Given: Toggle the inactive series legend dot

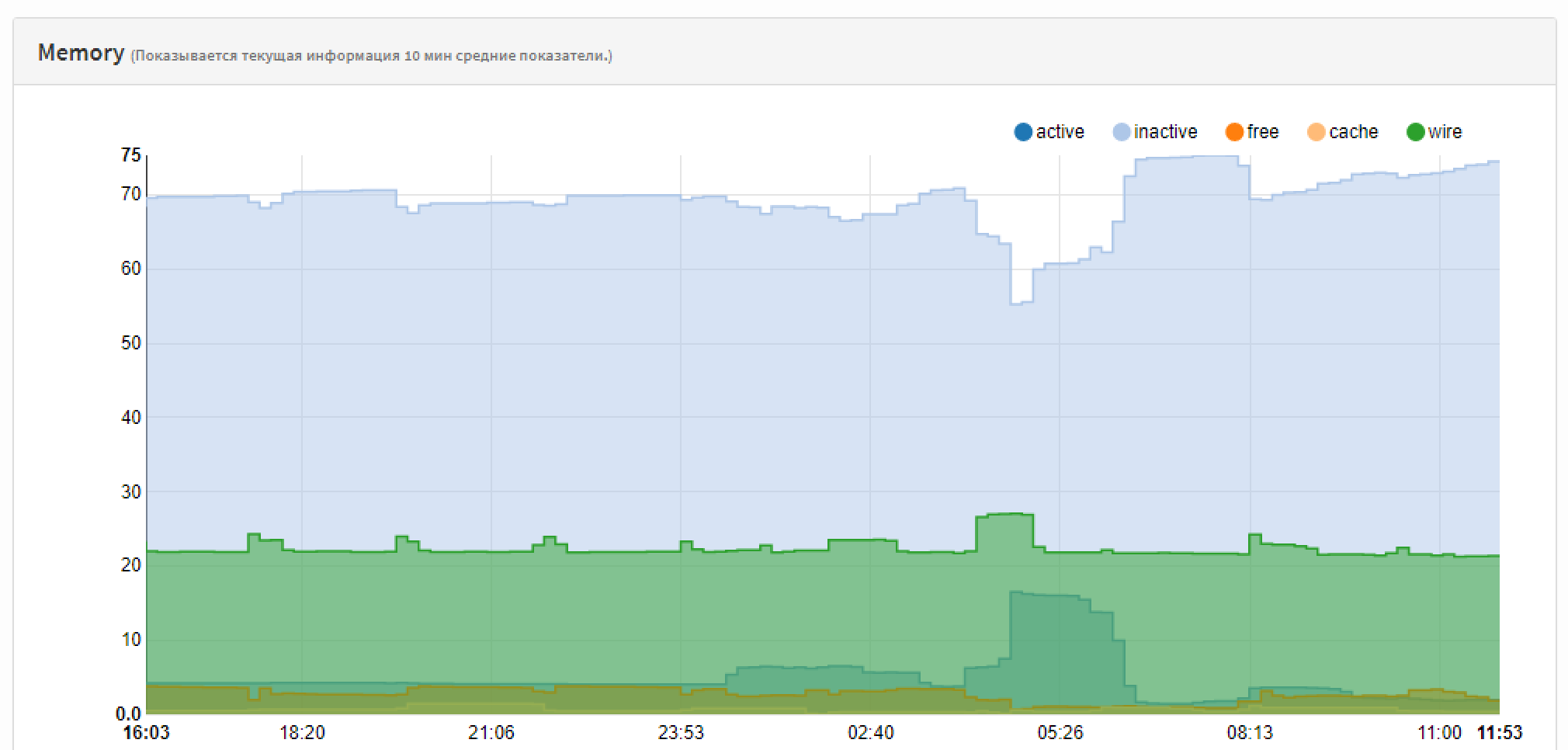Looking at the screenshot, I should [x=1122, y=132].
